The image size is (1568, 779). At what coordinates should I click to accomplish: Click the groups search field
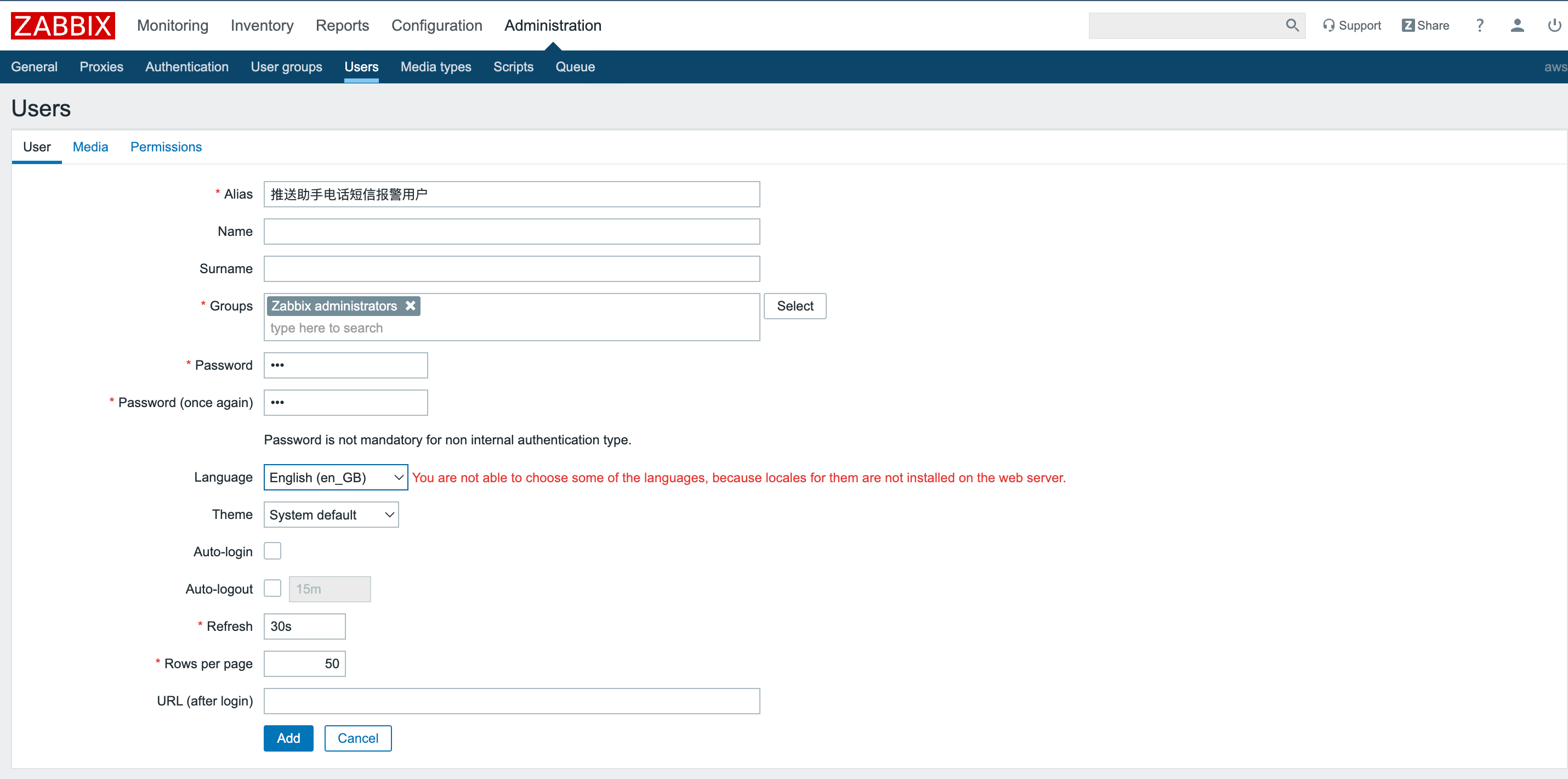[x=512, y=328]
